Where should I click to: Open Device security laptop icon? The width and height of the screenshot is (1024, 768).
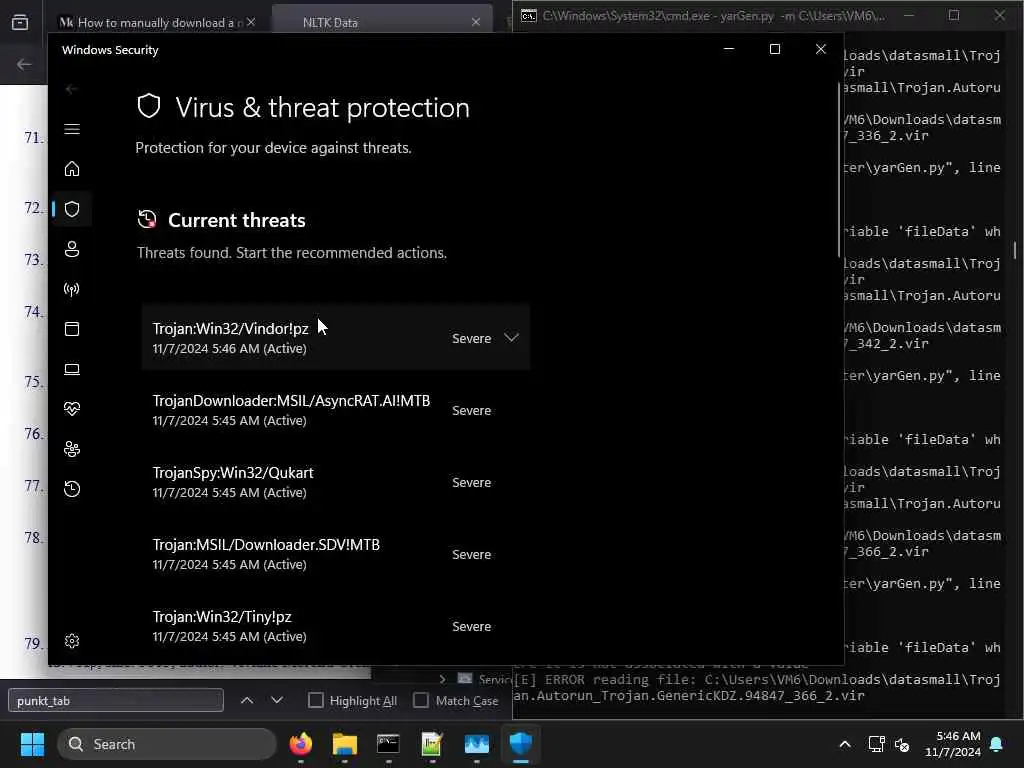point(72,369)
